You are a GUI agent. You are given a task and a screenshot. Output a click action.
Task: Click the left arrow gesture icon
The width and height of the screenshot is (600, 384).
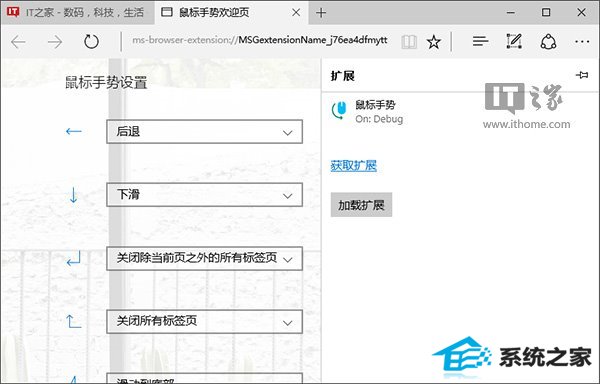[x=73, y=131]
